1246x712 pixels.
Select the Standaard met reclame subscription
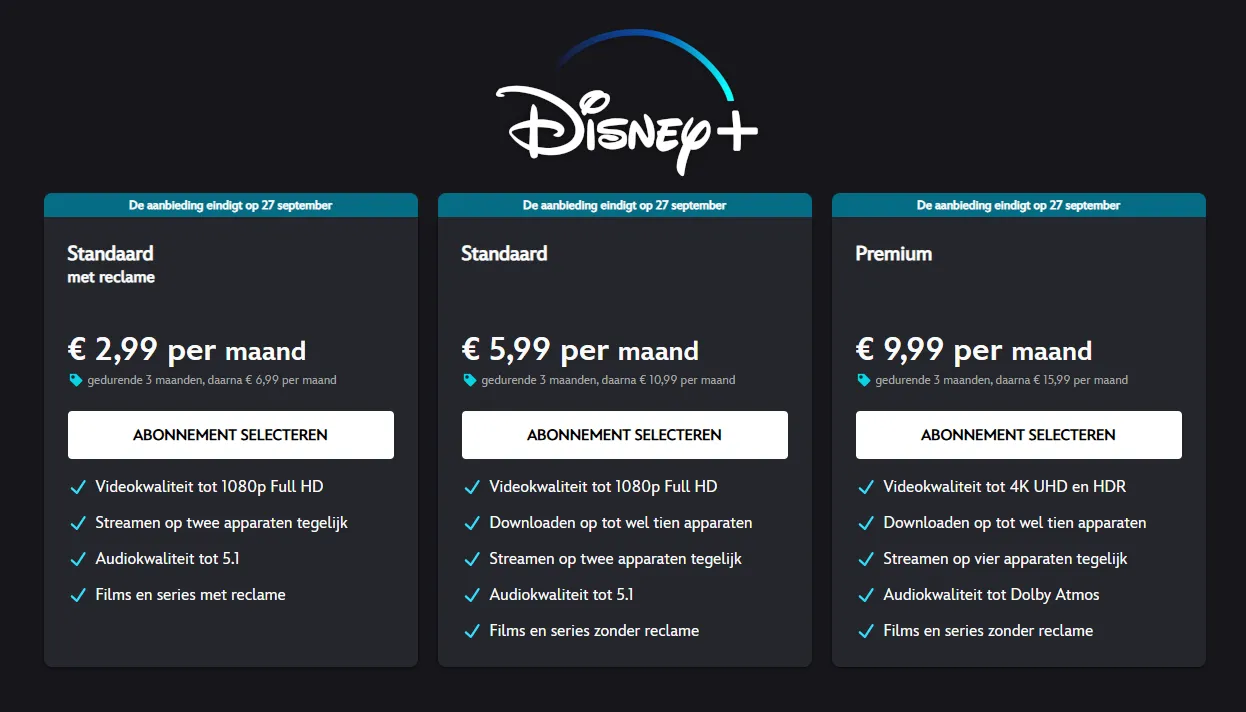point(230,435)
